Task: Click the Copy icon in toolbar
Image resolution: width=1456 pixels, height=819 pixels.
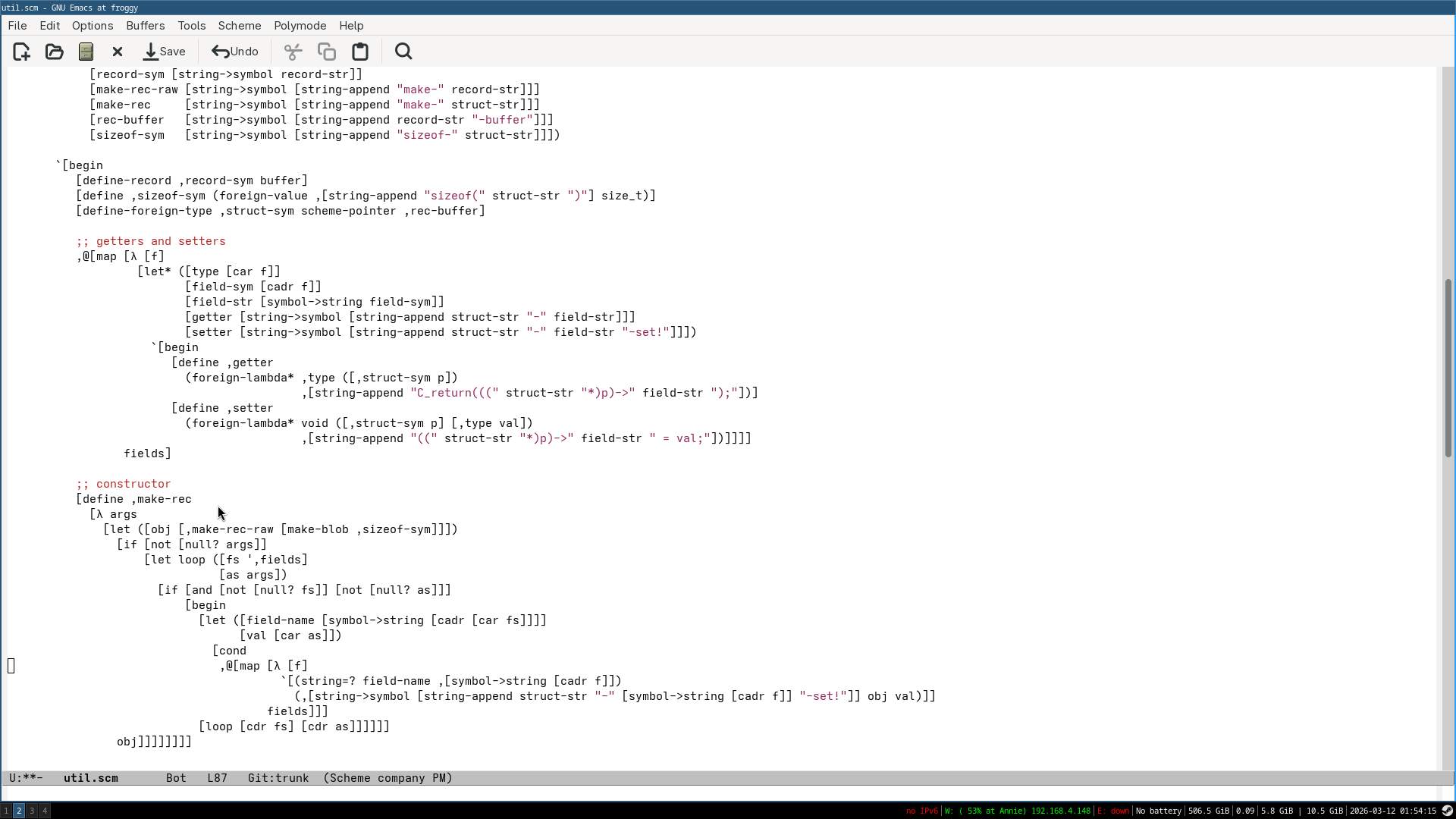Action: click(x=326, y=52)
